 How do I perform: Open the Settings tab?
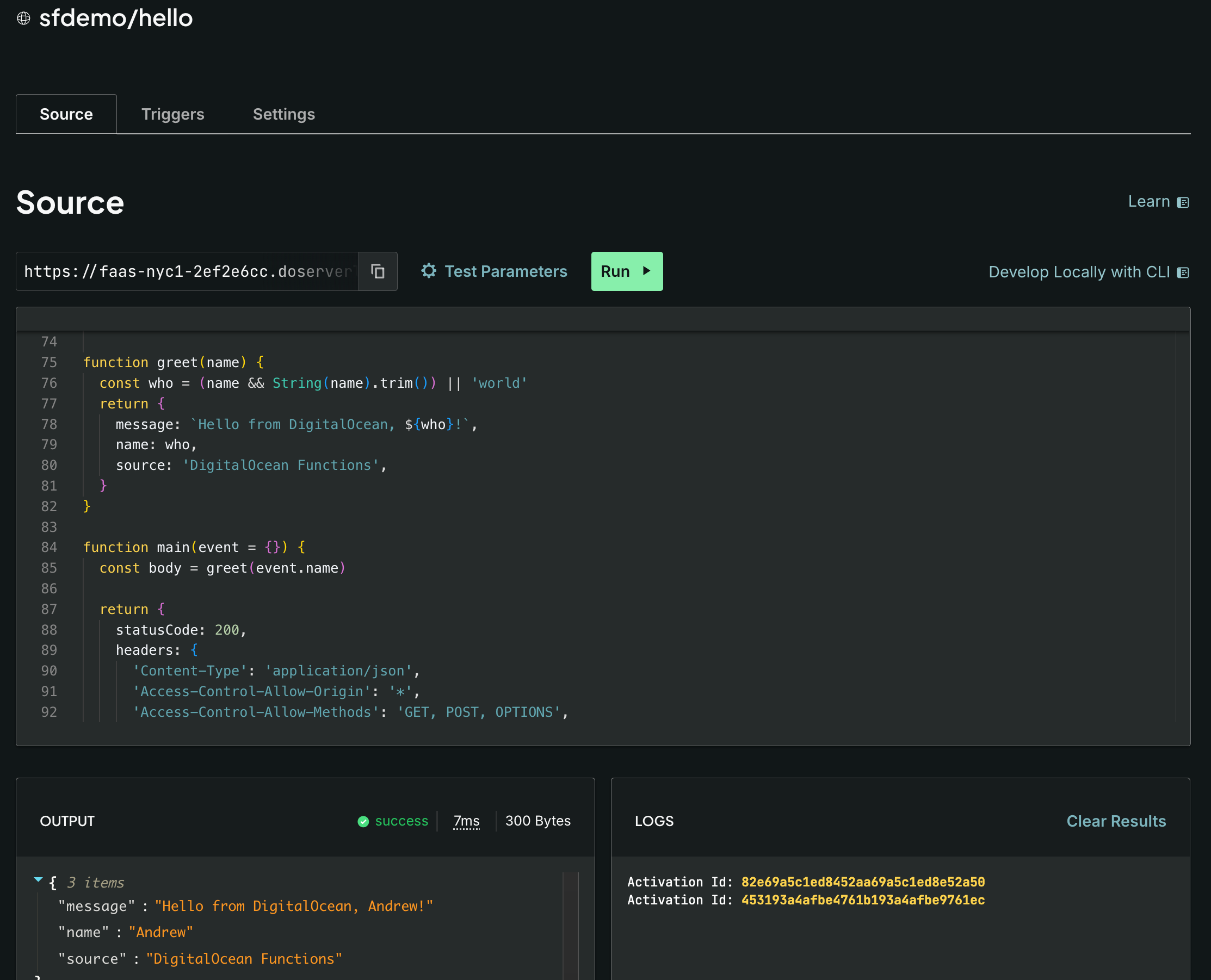click(284, 114)
